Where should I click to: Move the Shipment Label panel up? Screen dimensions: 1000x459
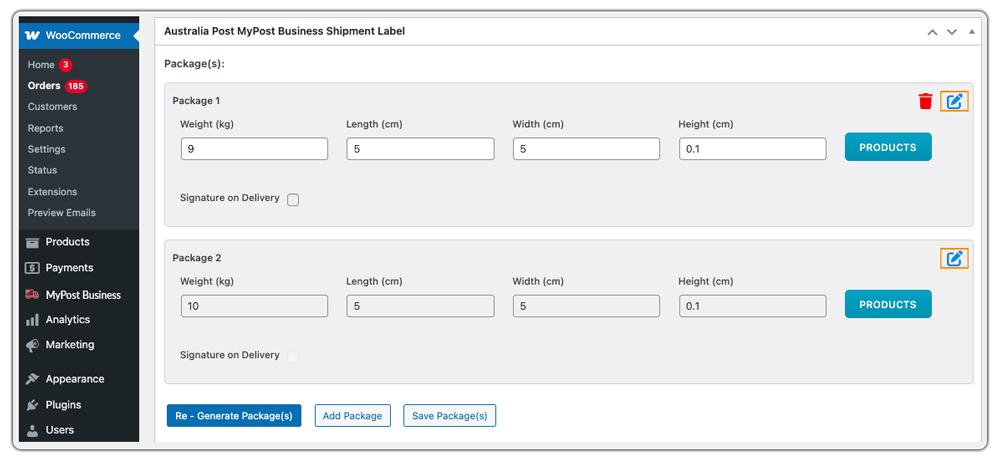point(932,32)
